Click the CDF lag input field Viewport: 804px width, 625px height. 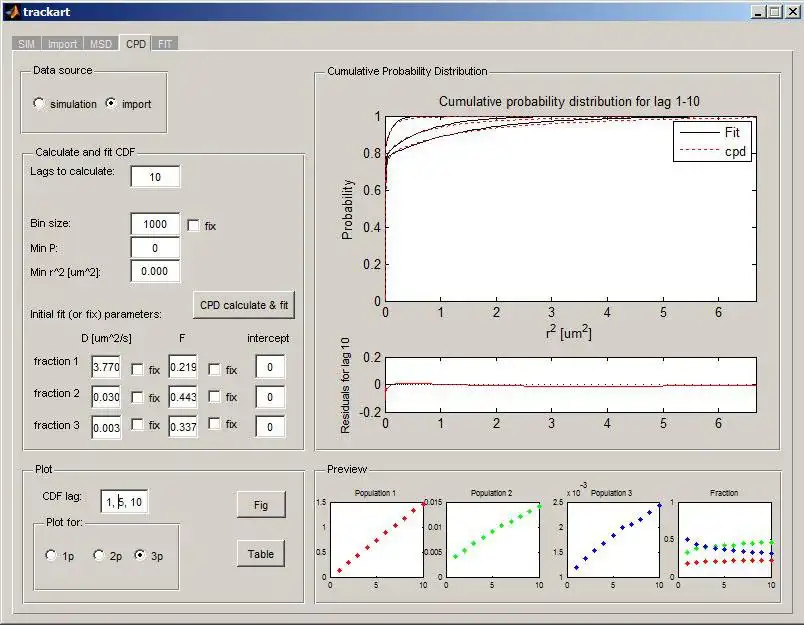125,501
